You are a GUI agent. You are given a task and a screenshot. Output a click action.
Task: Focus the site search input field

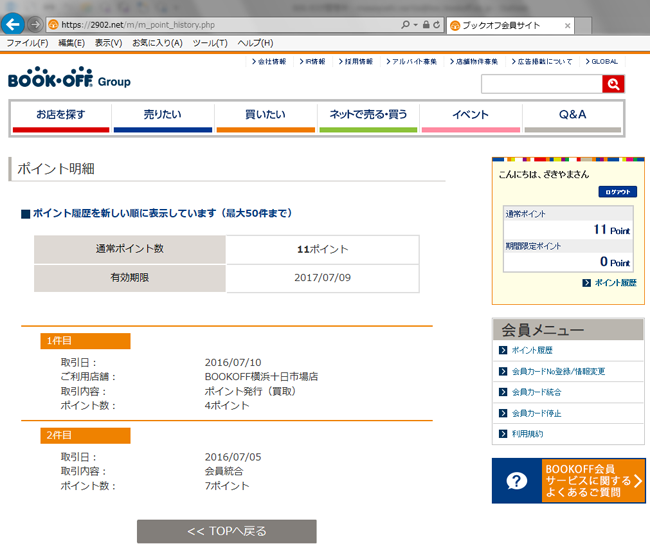tap(541, 84)
